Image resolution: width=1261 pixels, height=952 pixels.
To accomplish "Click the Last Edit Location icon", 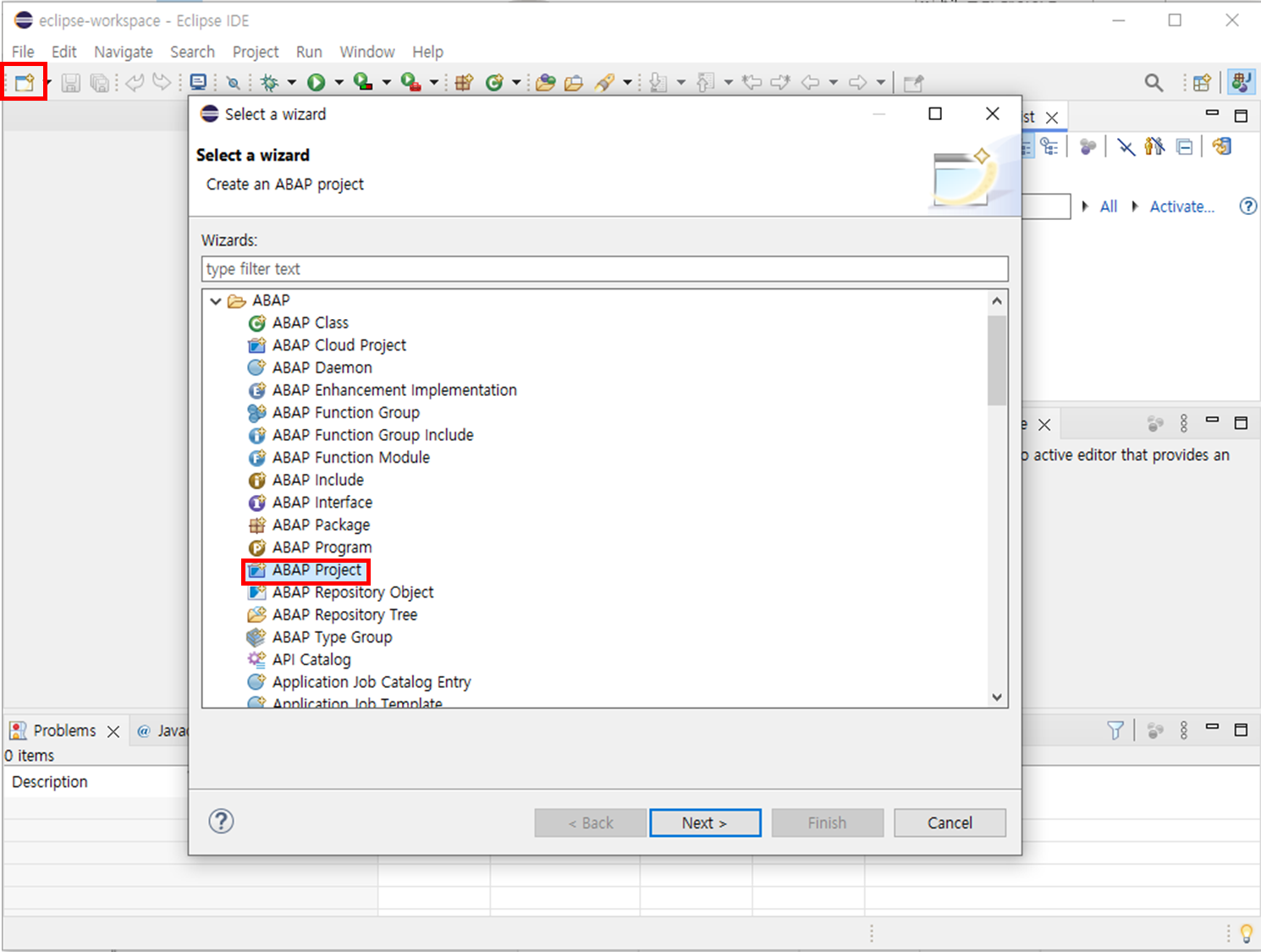I will coord(752,82).
